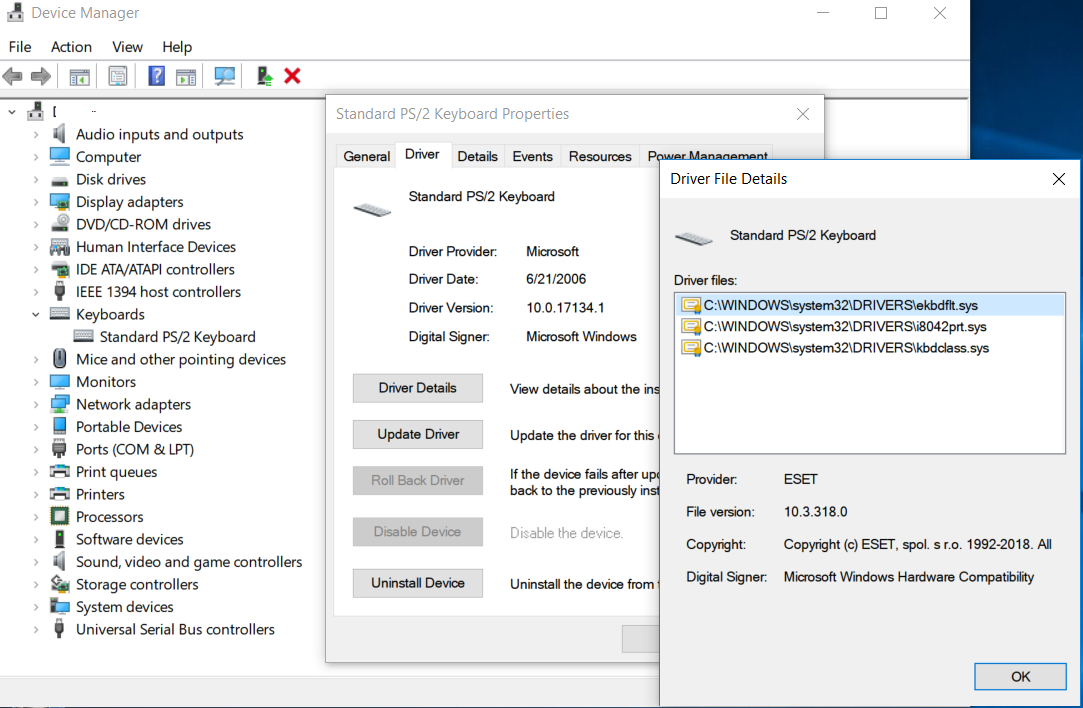The image size is (1083, 708).
Task: Click Show/Hide Console Tree toolbar icon
Action: pos(79,76)
